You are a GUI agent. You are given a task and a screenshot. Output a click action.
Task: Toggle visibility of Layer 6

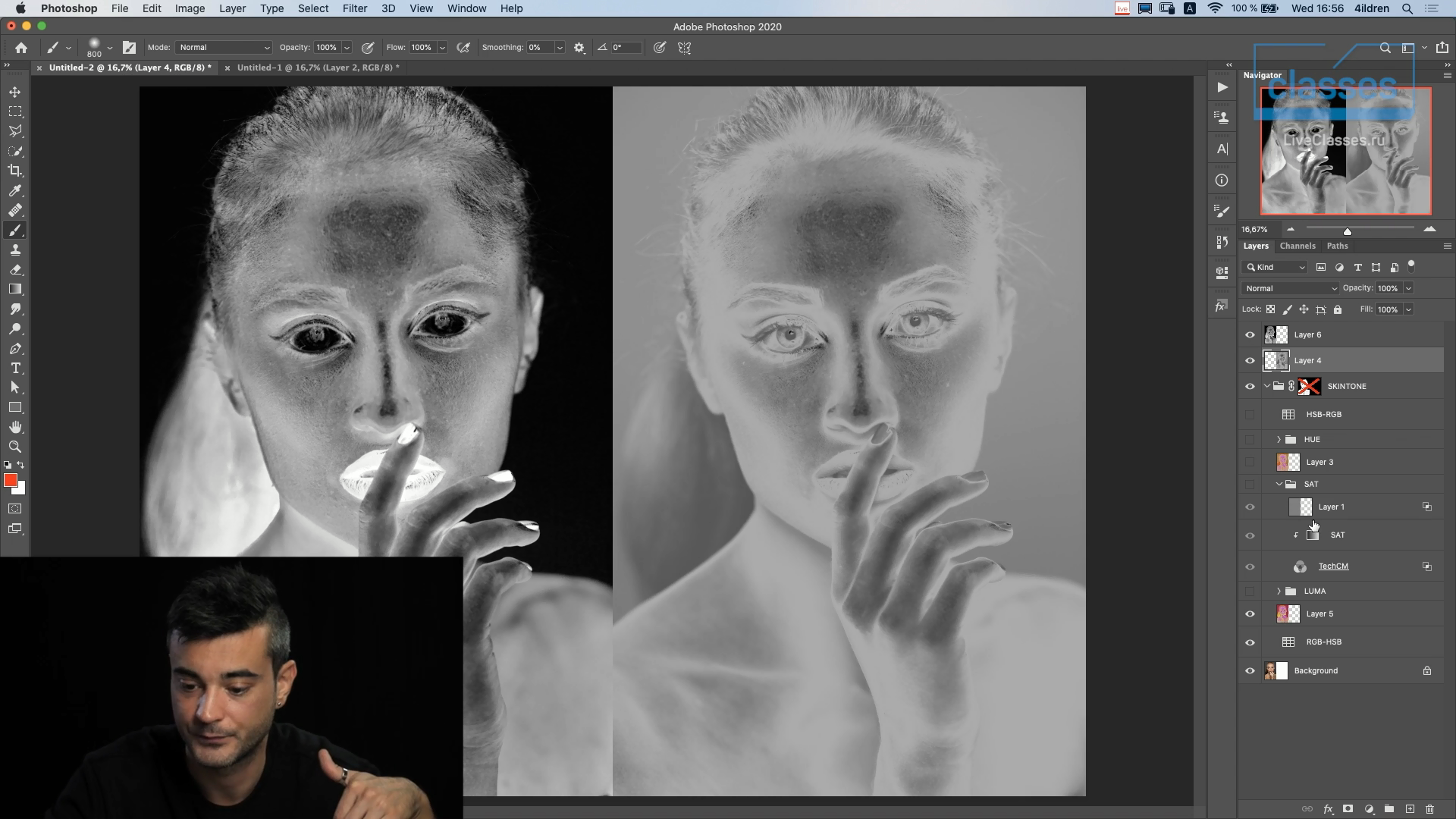click(1250, 334)
